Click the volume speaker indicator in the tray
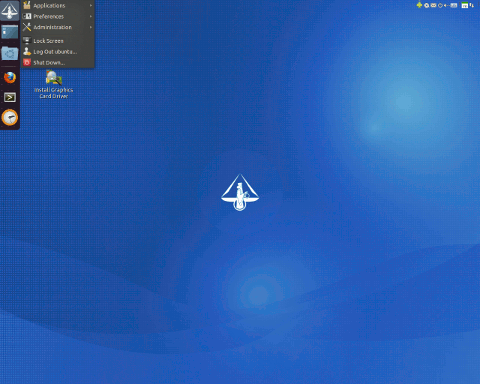Image resolution: width=480 pixels, height=384 pixels. pyautogui.click(x=446, y=5)
